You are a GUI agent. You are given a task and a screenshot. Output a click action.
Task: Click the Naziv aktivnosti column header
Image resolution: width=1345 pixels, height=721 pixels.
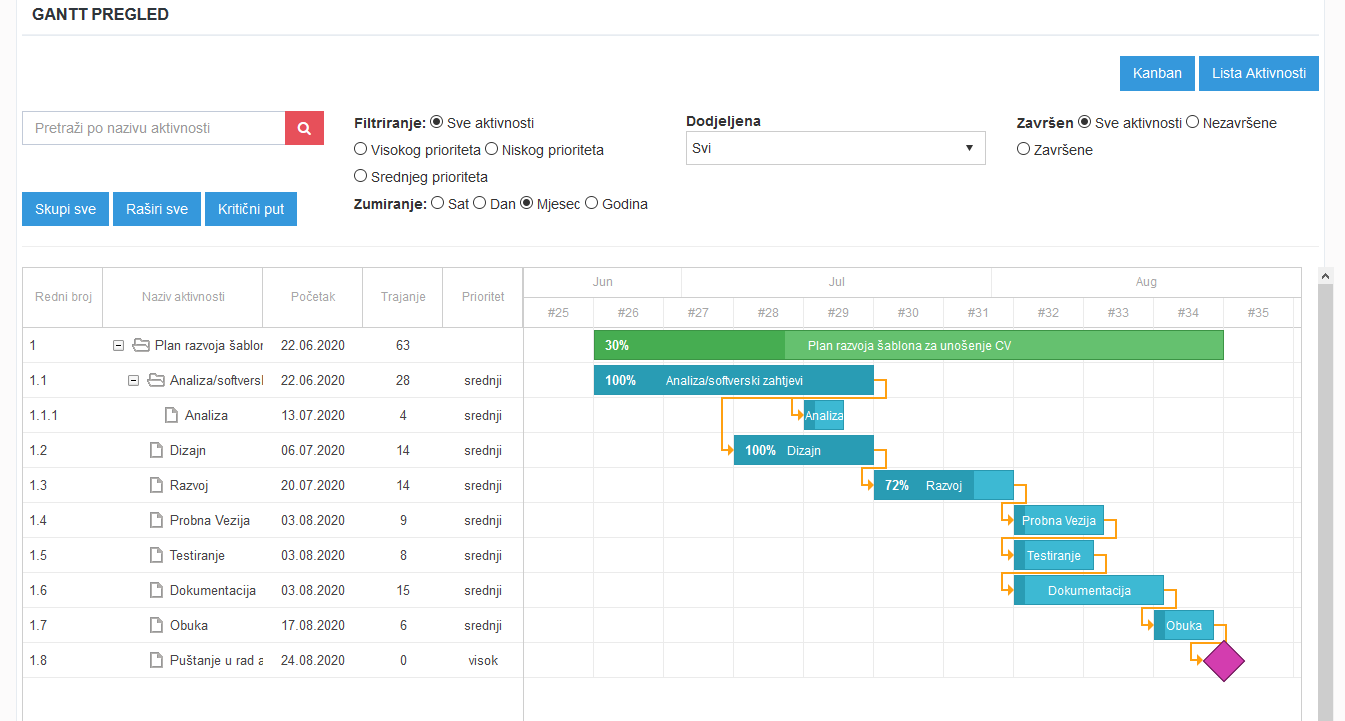tap(183, 297)
